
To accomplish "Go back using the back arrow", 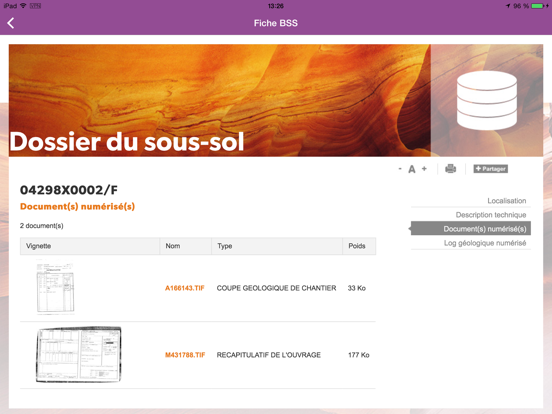I will pyautogui.click(x=11, y=23).
